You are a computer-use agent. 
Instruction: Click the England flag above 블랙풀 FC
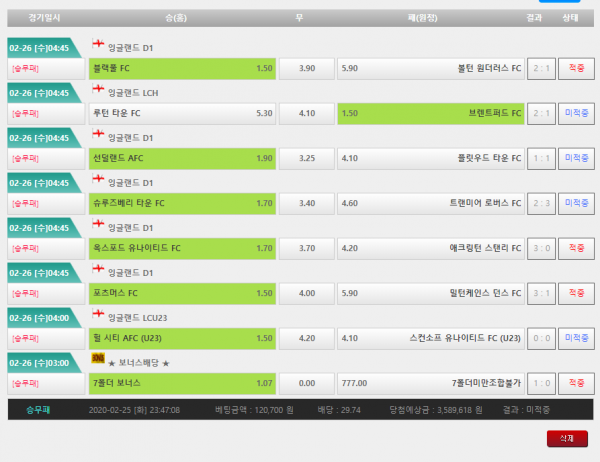97,46
